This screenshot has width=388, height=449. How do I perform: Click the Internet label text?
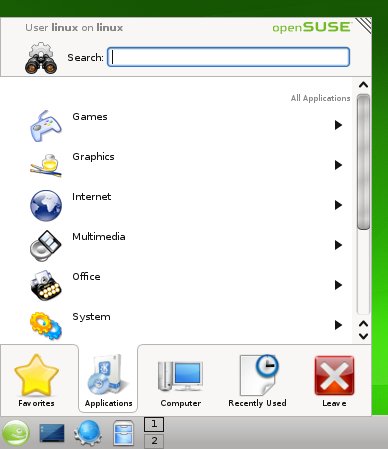coord(92,197)
